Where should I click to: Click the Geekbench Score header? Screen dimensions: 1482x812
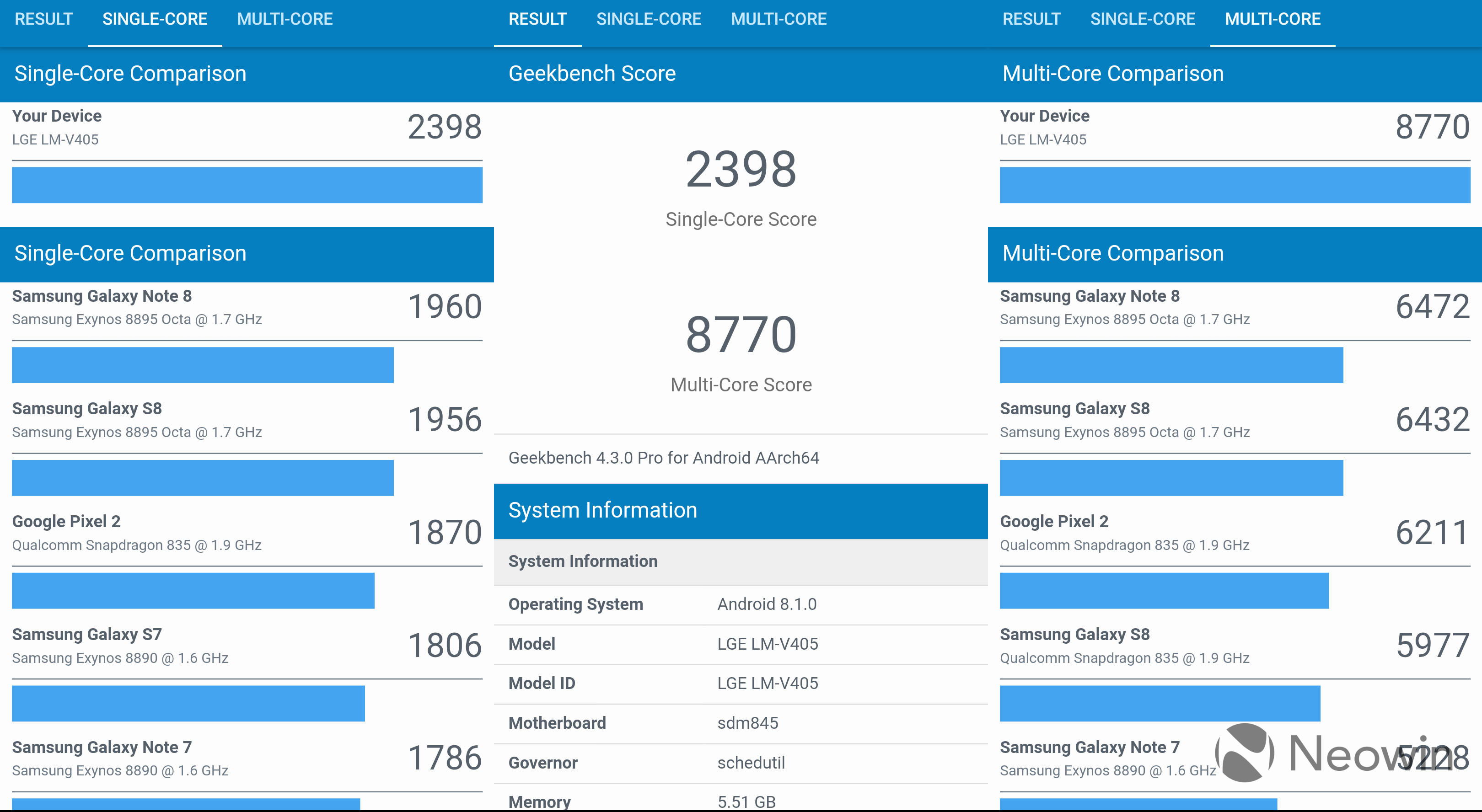click(x=741, y=74)
